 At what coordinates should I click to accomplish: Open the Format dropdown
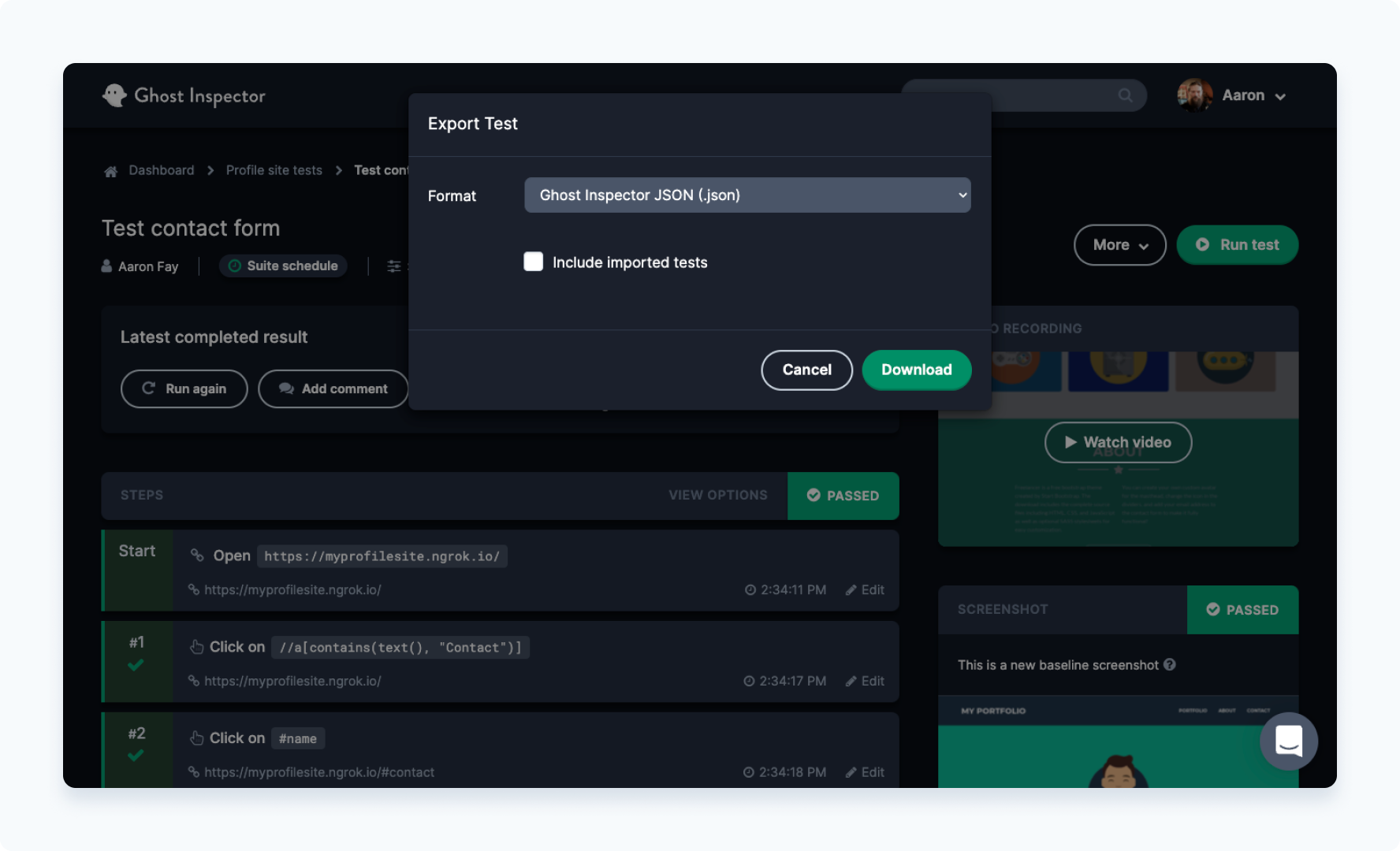point(747,195)
